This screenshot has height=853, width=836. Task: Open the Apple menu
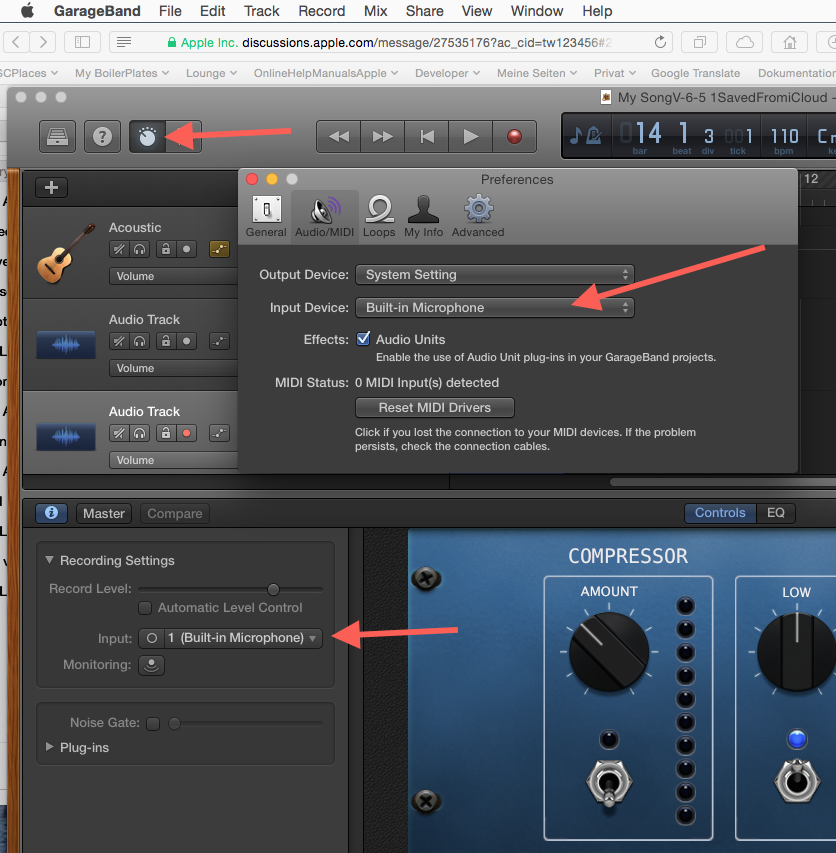tap(28, 10)
